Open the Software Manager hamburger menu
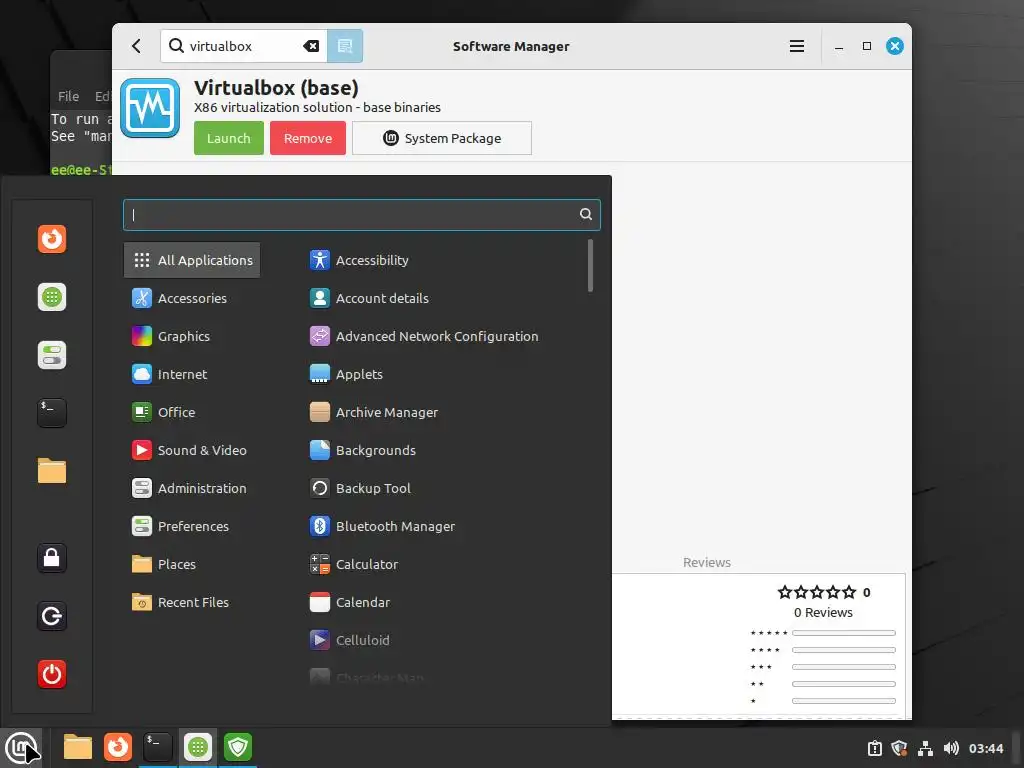The height and width of the screenshot is (768, 1024). [x=797, y=46]
